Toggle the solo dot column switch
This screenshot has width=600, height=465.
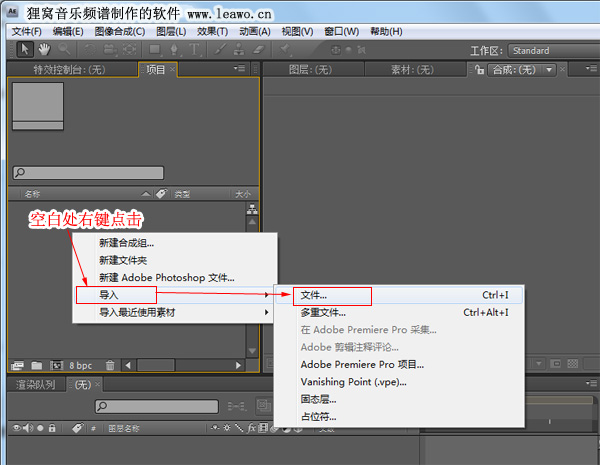coord(40,428)
